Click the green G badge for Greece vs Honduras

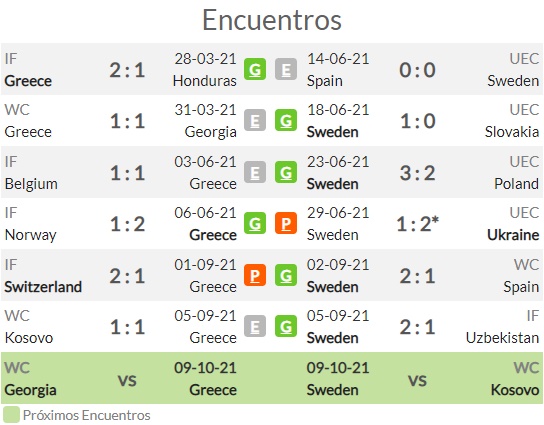pos(255,69)
